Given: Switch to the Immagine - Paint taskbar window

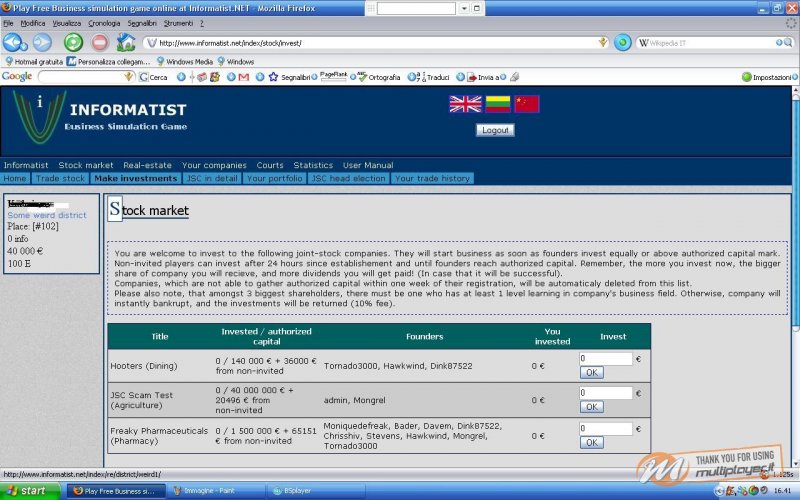Looking at the screenshot, I should tap(215, 491).
